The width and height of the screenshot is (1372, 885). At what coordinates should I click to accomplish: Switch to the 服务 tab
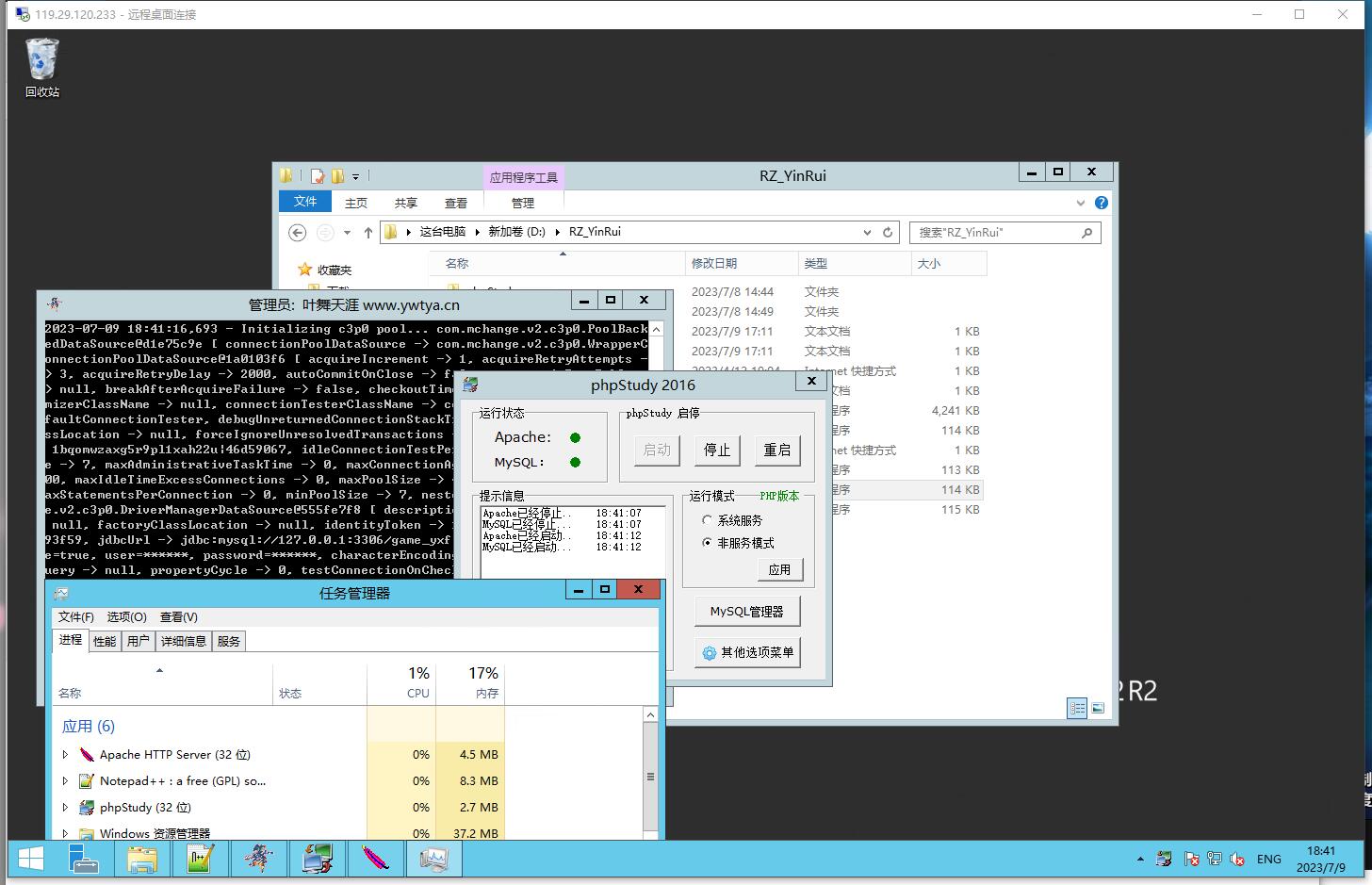coord(229,641)
